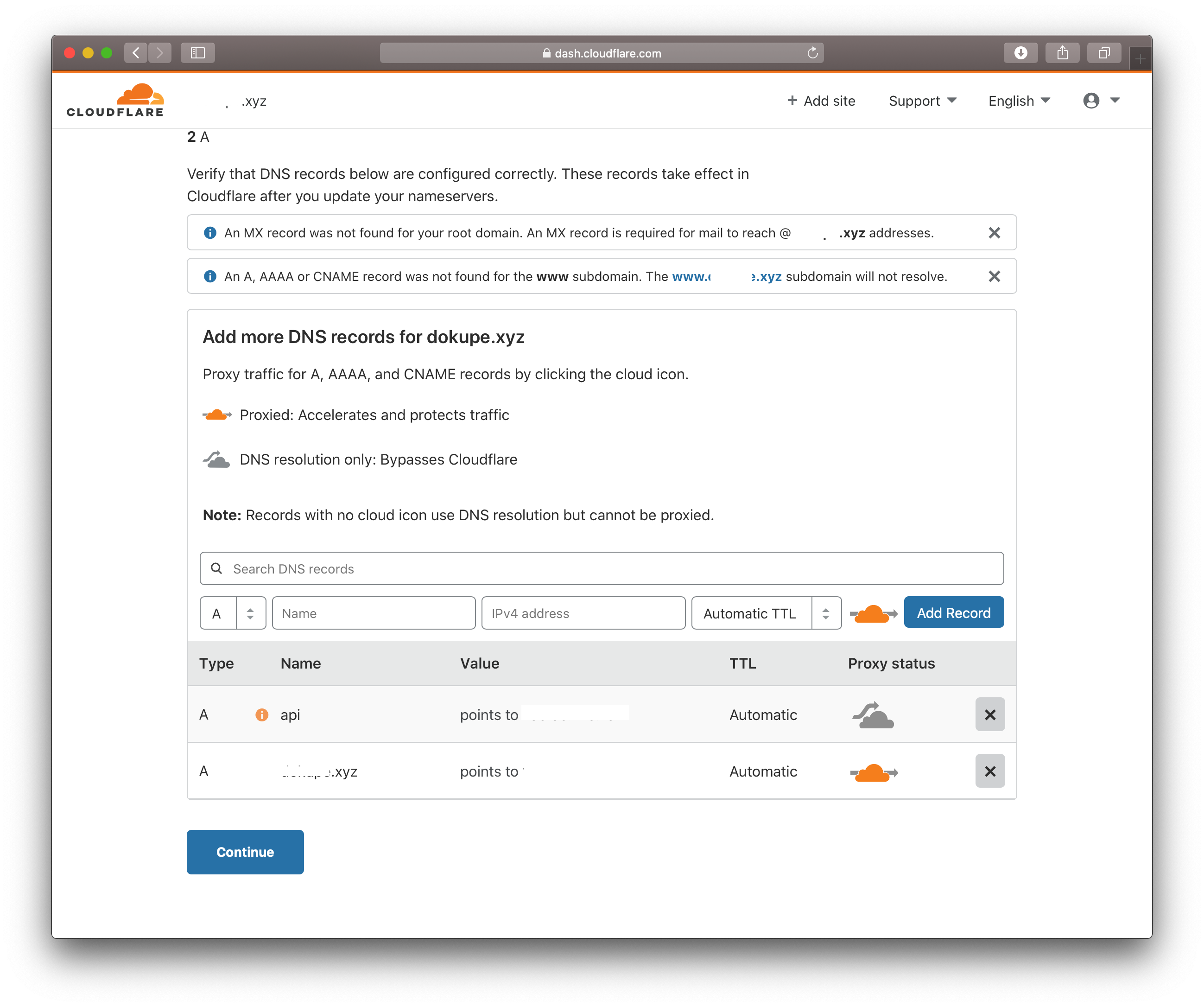Click the .xyz record name cell
Image resolution: width=1204 pixels, height=1007 pixels.
[x=319, y=771]
